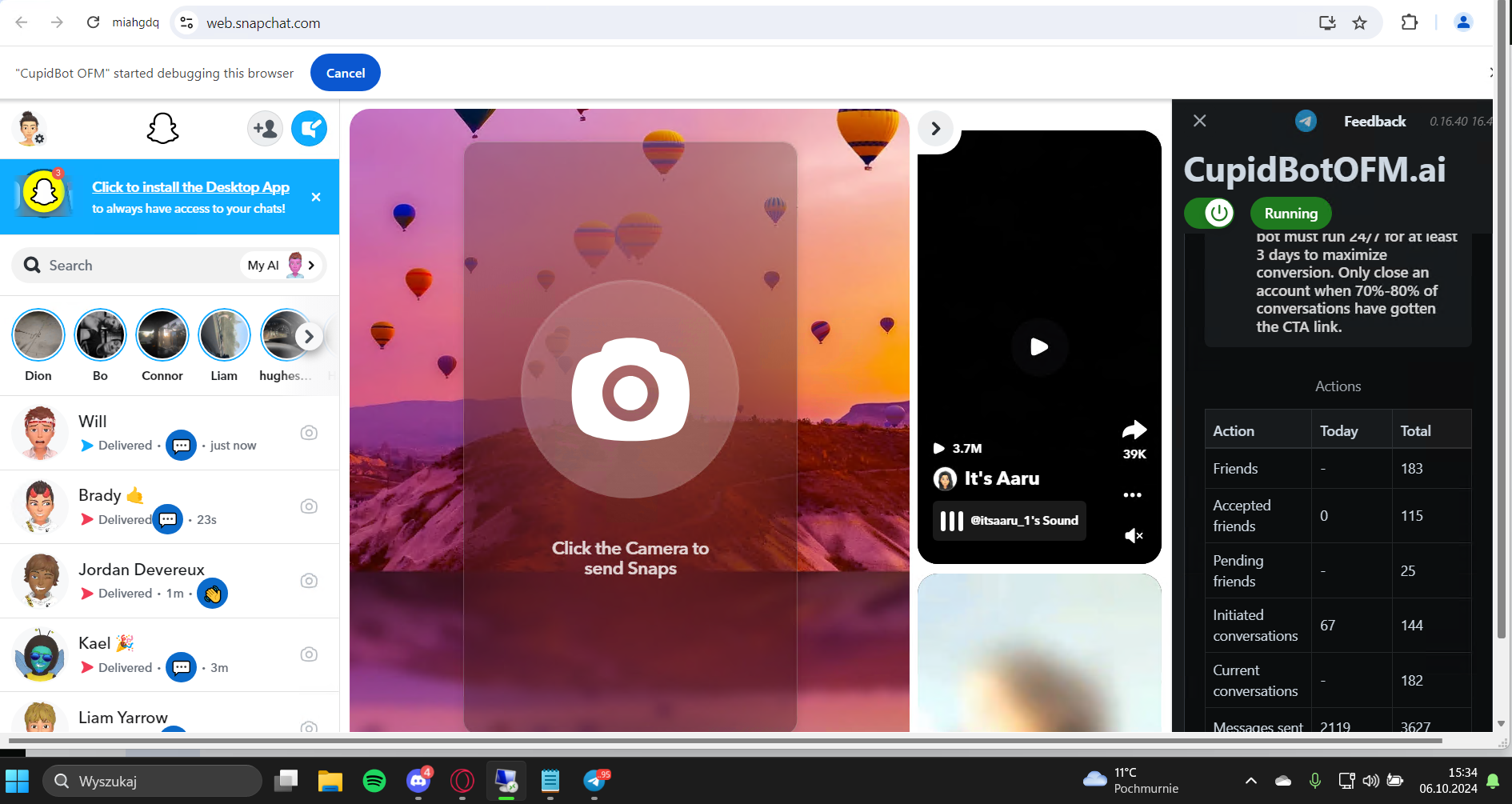Click the Snapchat ghost logo

tap(162, 128)
